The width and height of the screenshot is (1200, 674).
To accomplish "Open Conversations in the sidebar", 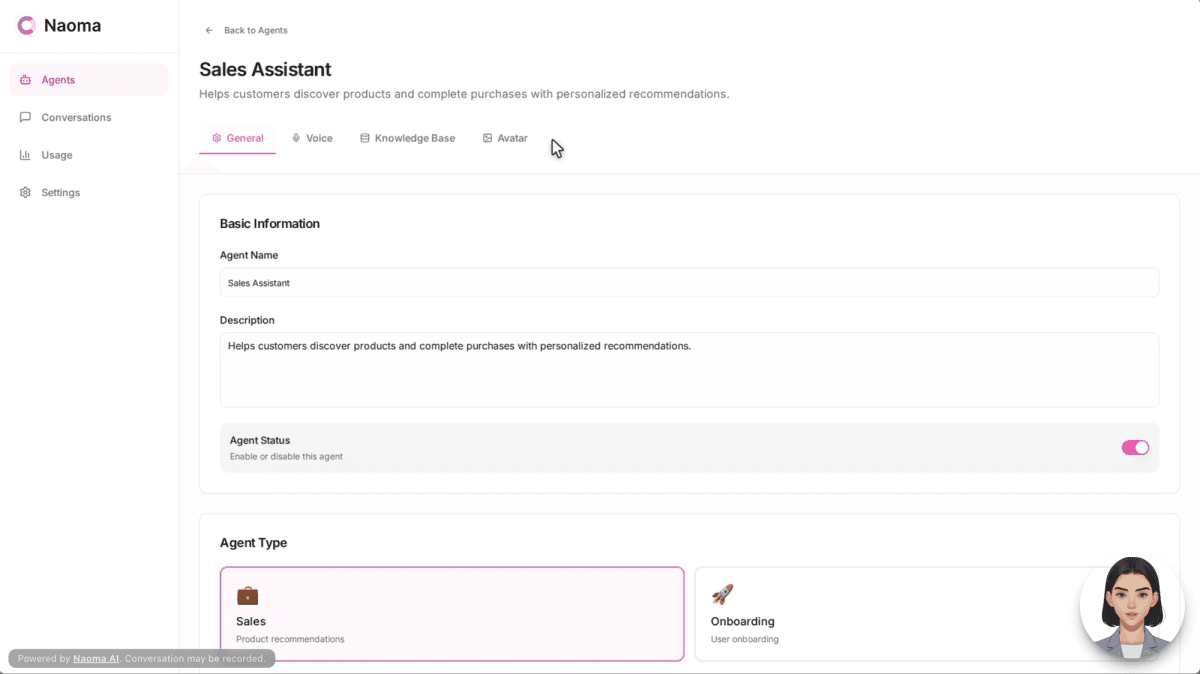I will 89,117.
